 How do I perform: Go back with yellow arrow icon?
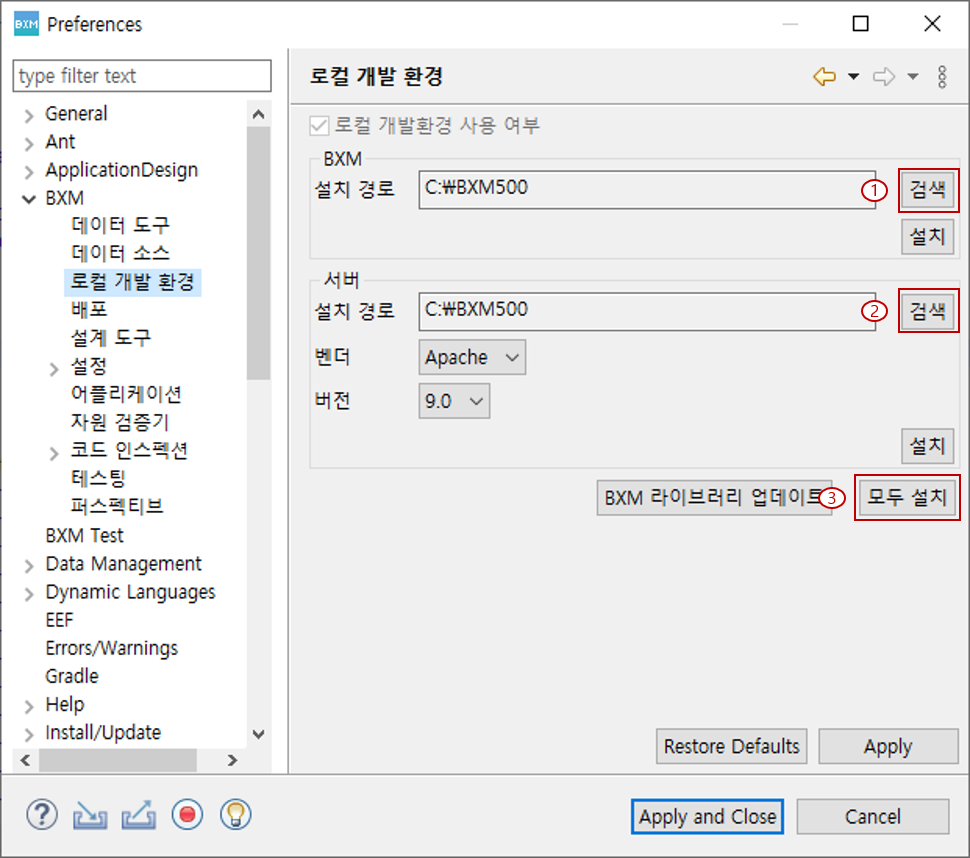[825, 77]
